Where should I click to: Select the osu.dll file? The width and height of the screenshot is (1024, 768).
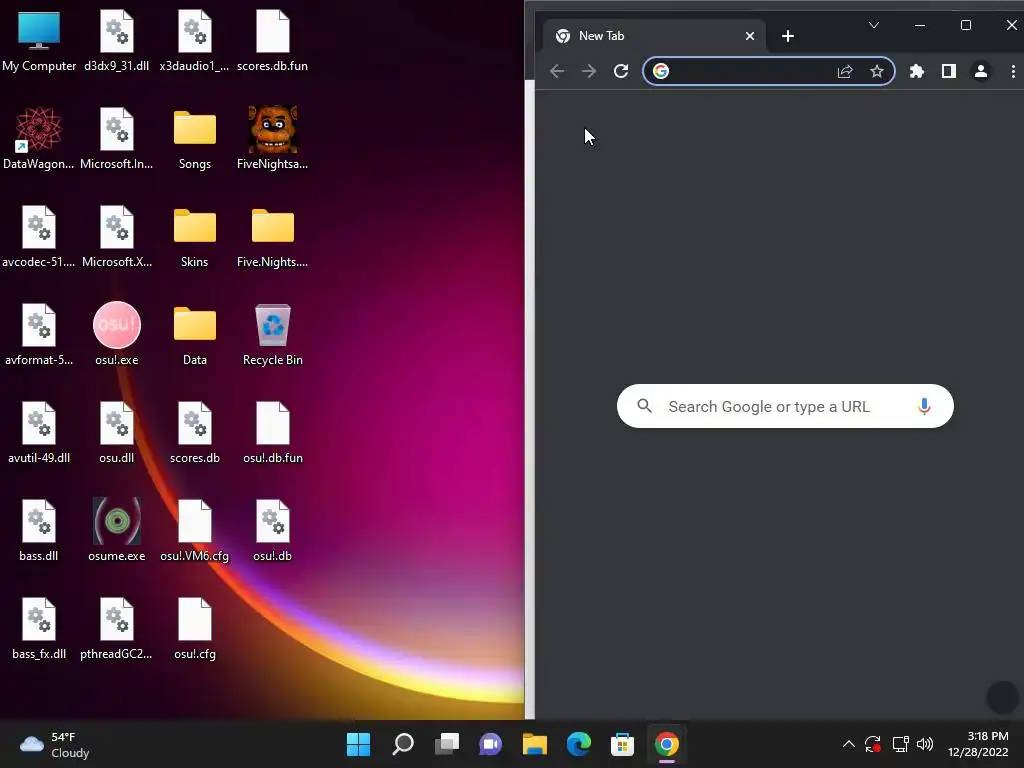point(117,432)
